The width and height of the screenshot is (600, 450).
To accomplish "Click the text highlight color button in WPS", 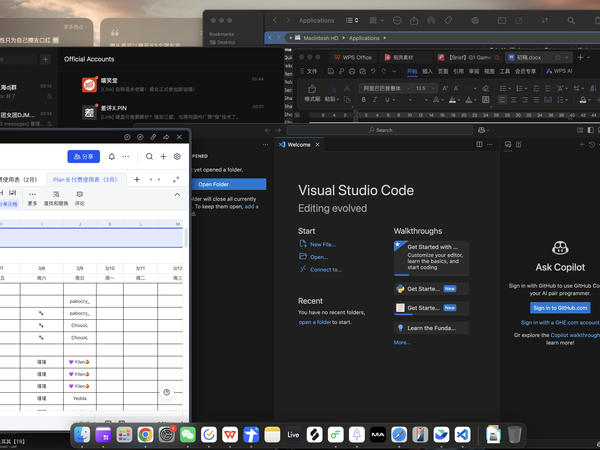I will 452,100.
